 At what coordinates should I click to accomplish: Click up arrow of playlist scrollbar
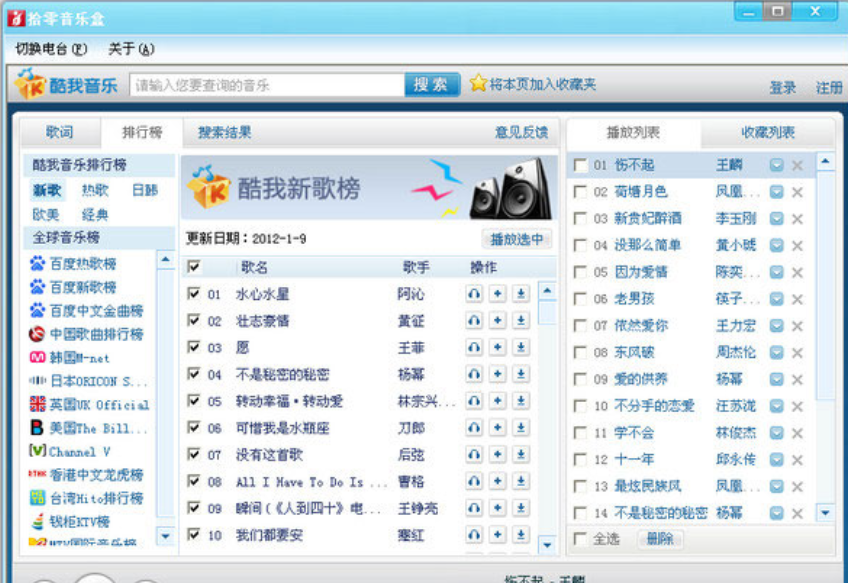coord(825,161)
